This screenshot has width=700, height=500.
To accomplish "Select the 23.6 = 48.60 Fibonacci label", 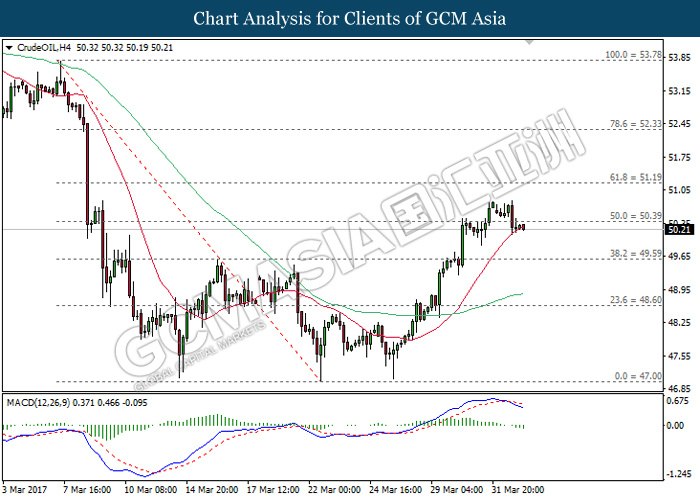I will (x=636, y=300).
